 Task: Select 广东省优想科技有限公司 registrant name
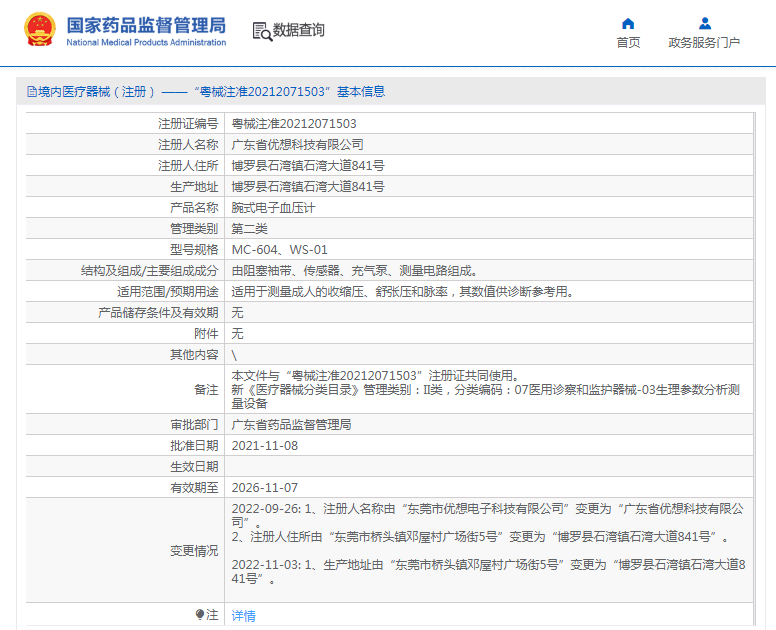coord(297,145)
